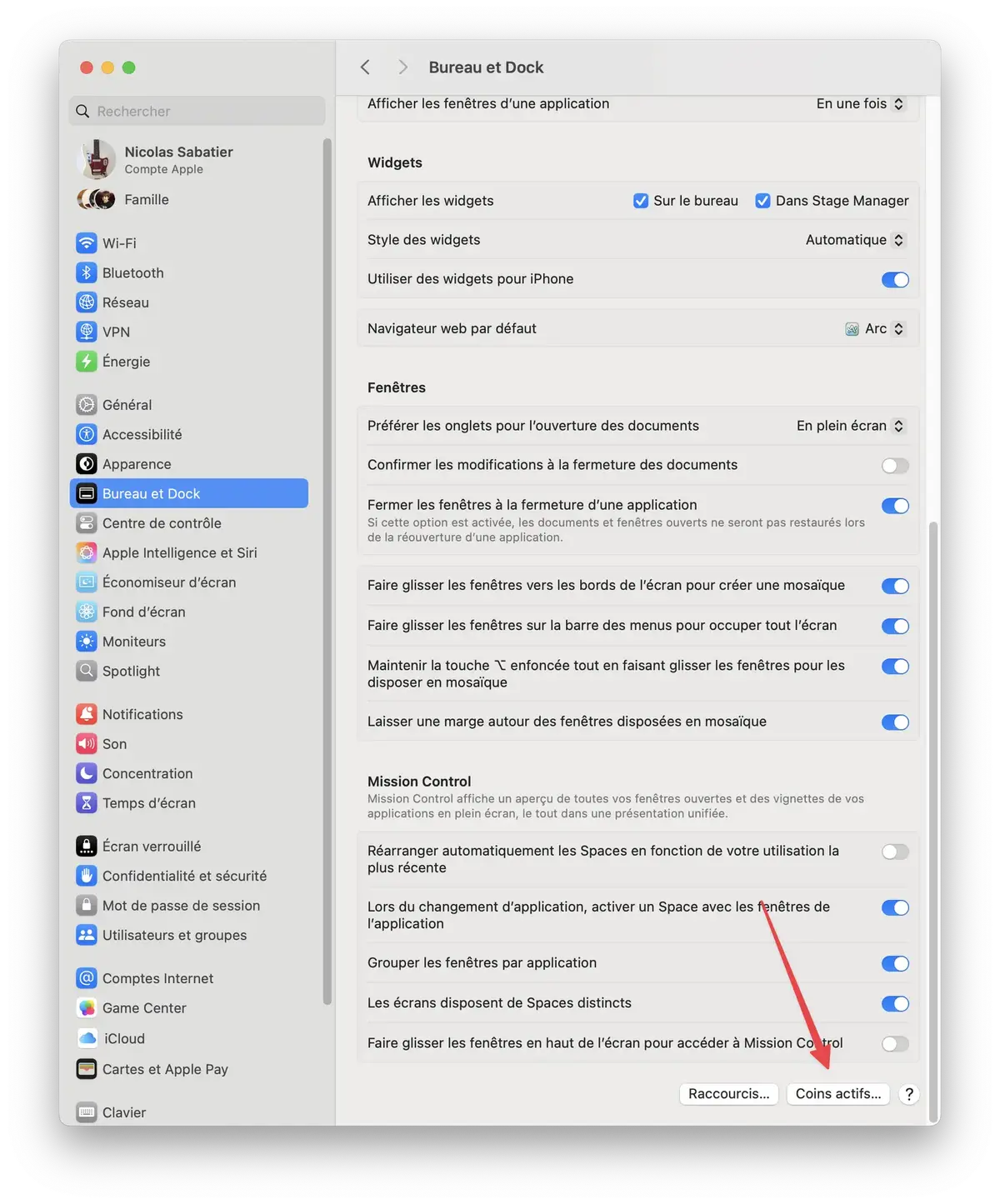Select the Notifications sidebar icon
The image size is (1000, 1204).
pyautogui.click(x=87, y=714)
